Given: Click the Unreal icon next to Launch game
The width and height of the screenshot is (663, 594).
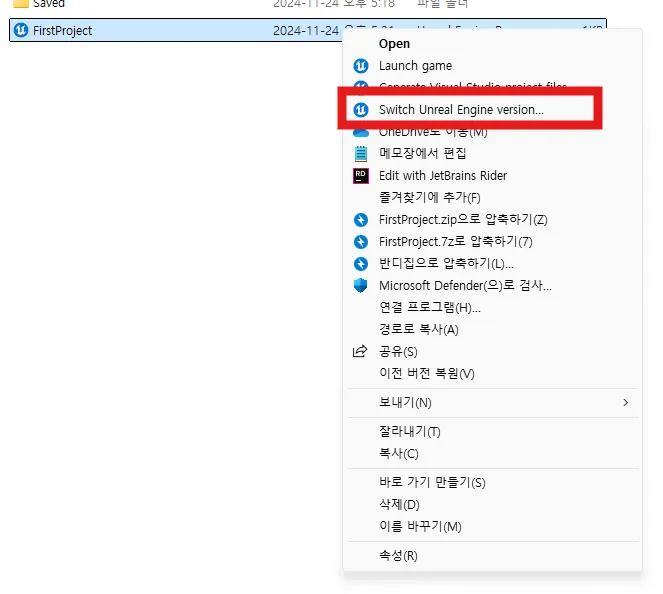Looking at the screenshot, I should tap(361, 66).
